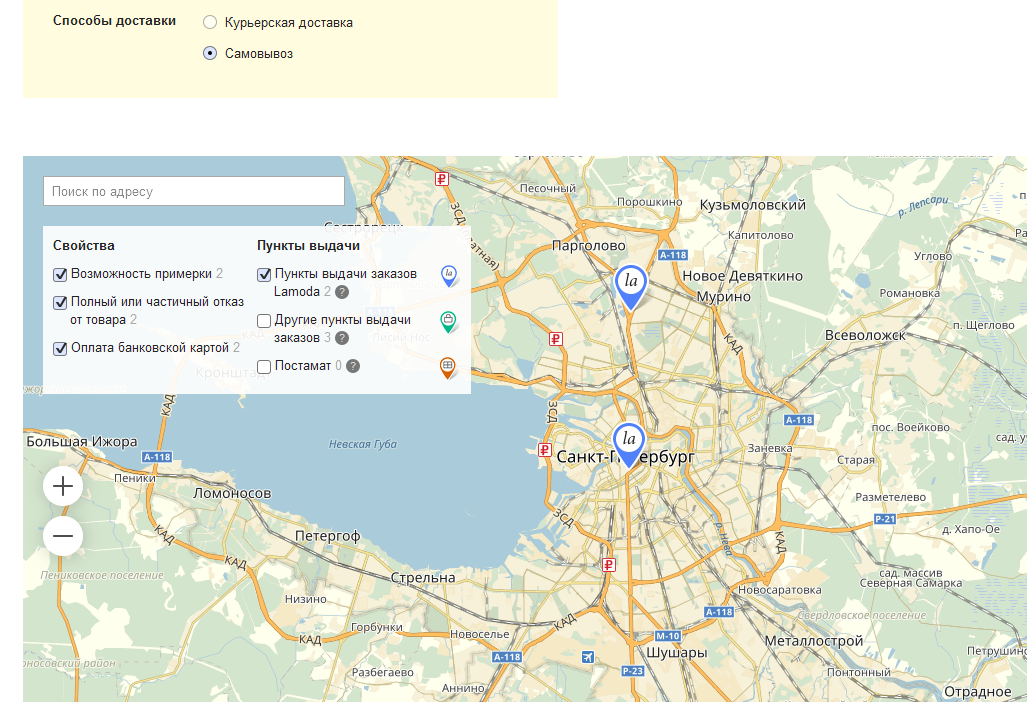Screen dimensions: 1027x702
Task: Click the toll road ruble icon near Песочный
Action: click(442, 179)
